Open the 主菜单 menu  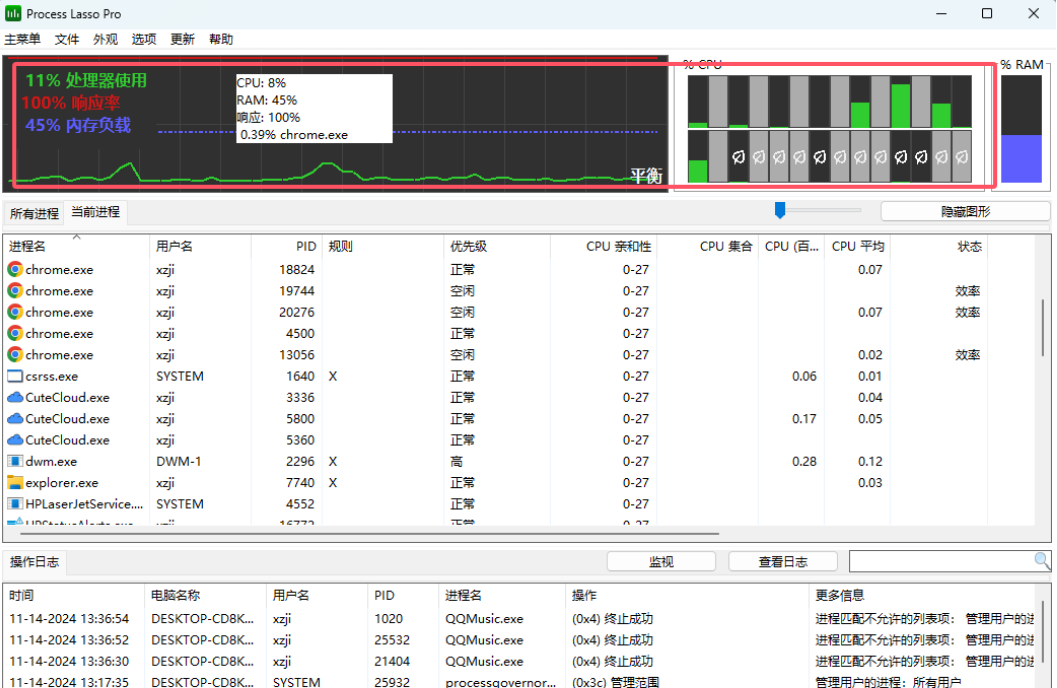(x=23, y=40)
